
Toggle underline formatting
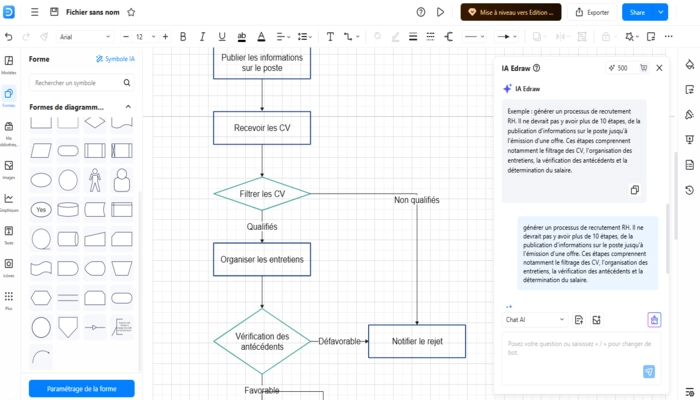(x=222, y=37)
